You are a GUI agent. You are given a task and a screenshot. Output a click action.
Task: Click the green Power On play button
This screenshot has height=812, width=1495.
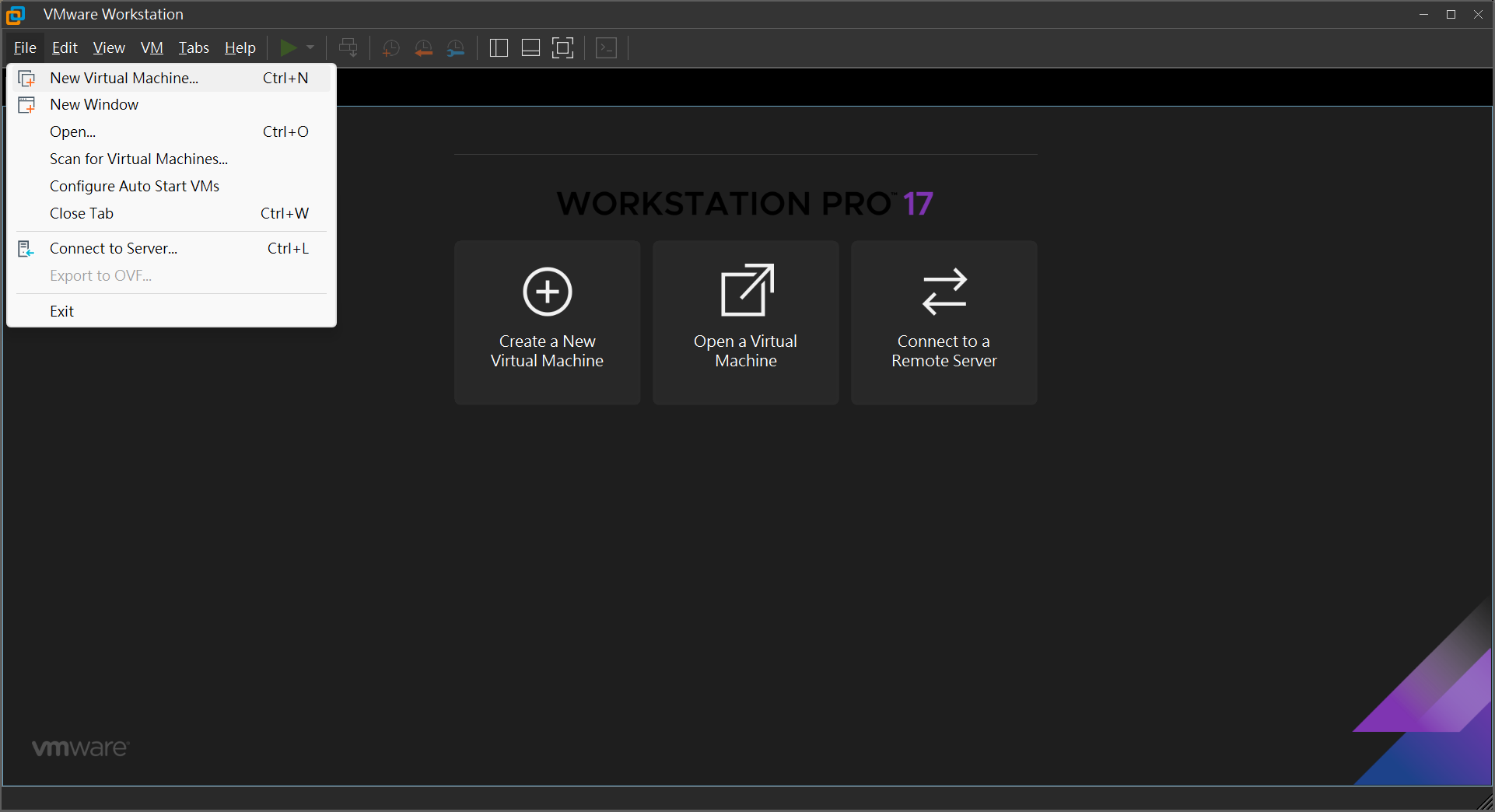click(288, 48)
